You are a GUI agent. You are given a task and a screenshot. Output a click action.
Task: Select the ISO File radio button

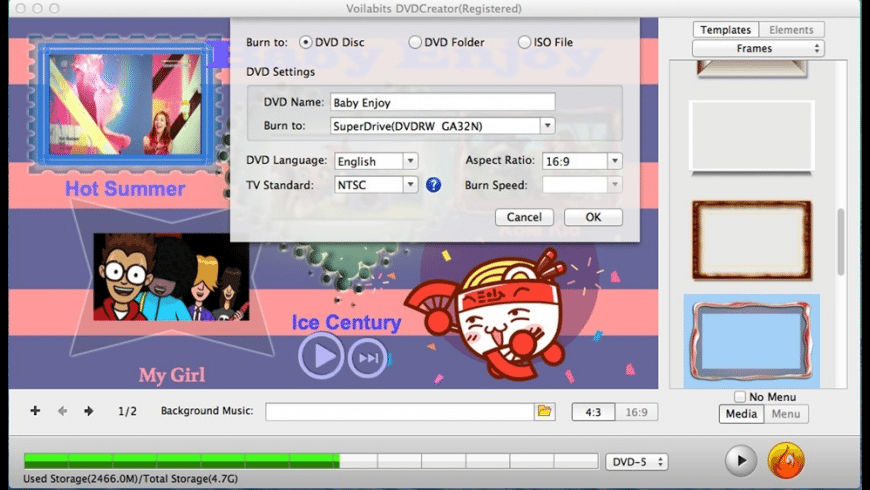tap(524, 42)
